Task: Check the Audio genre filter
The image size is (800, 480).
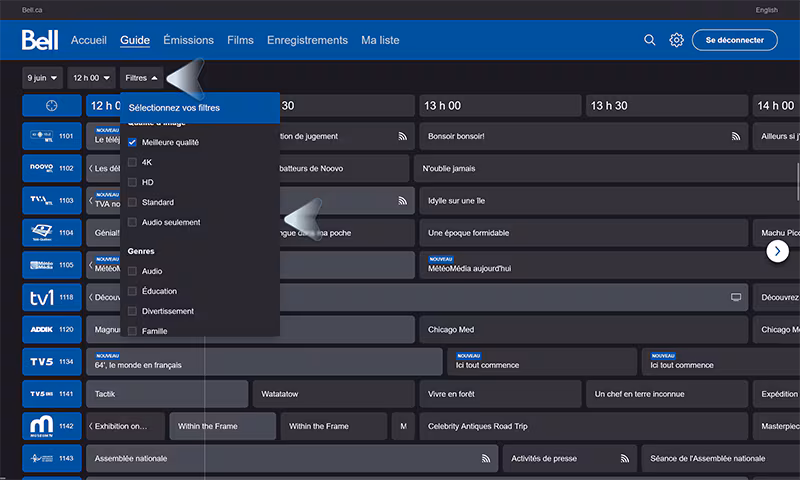Action: pos(132,271)
